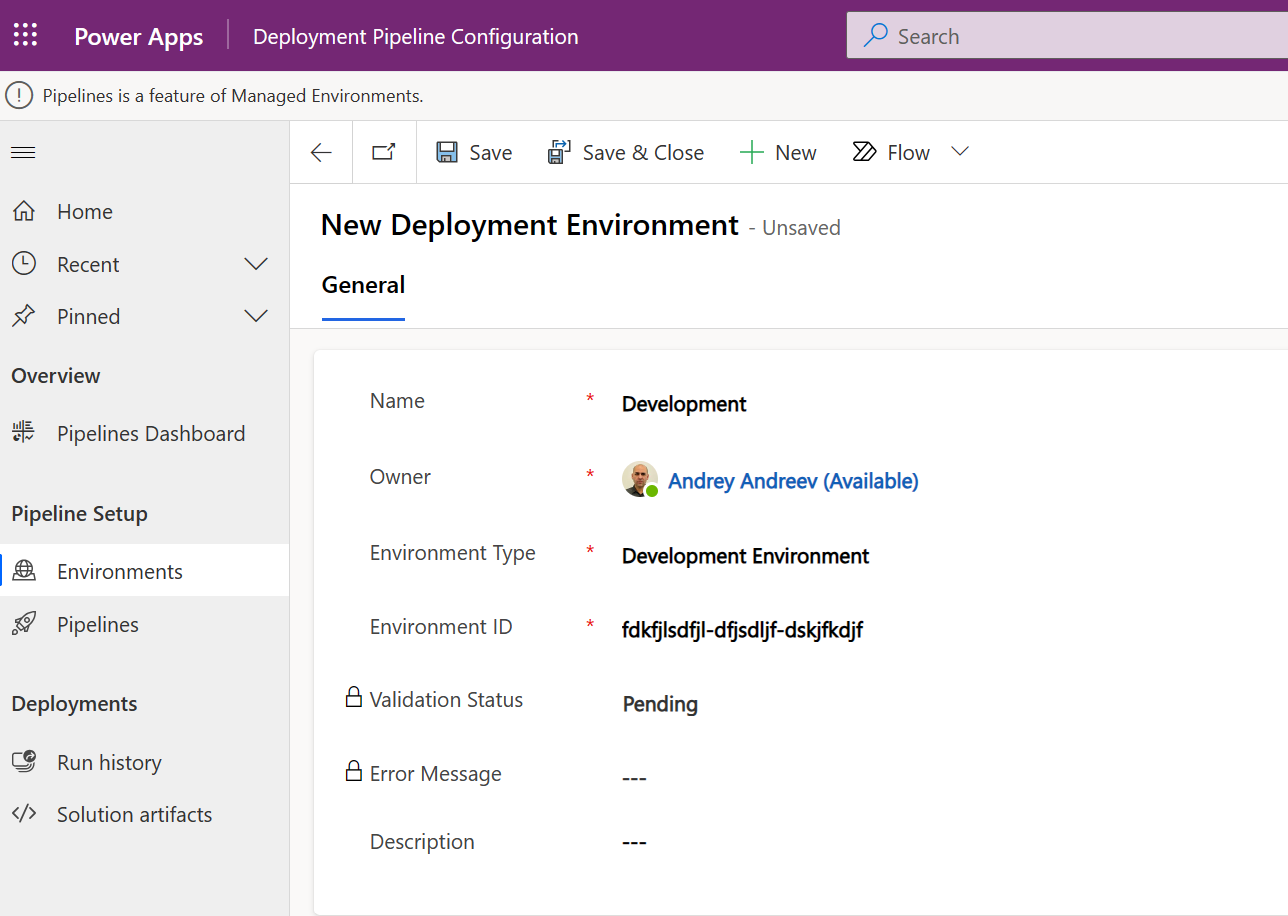Click the Save button
This screenshot has height=916, width=1288.
(474, 152)
